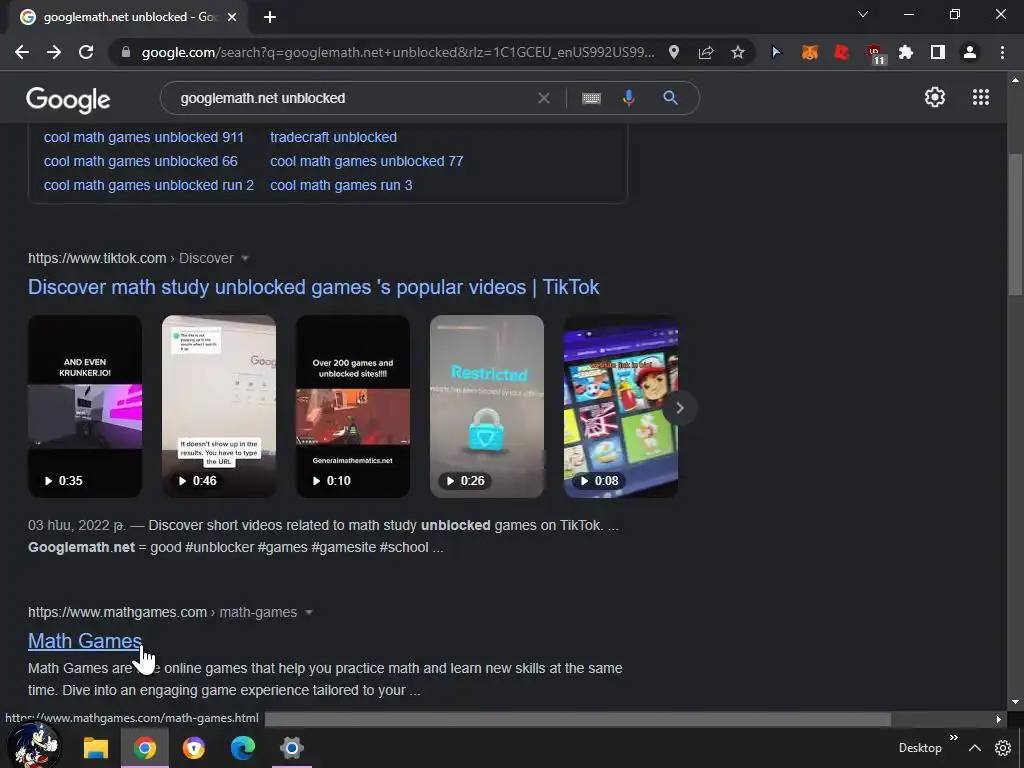Screen dimensions: 1024x768
Task: Open the on-screen keyboard input tool
Action: (591, 98)
